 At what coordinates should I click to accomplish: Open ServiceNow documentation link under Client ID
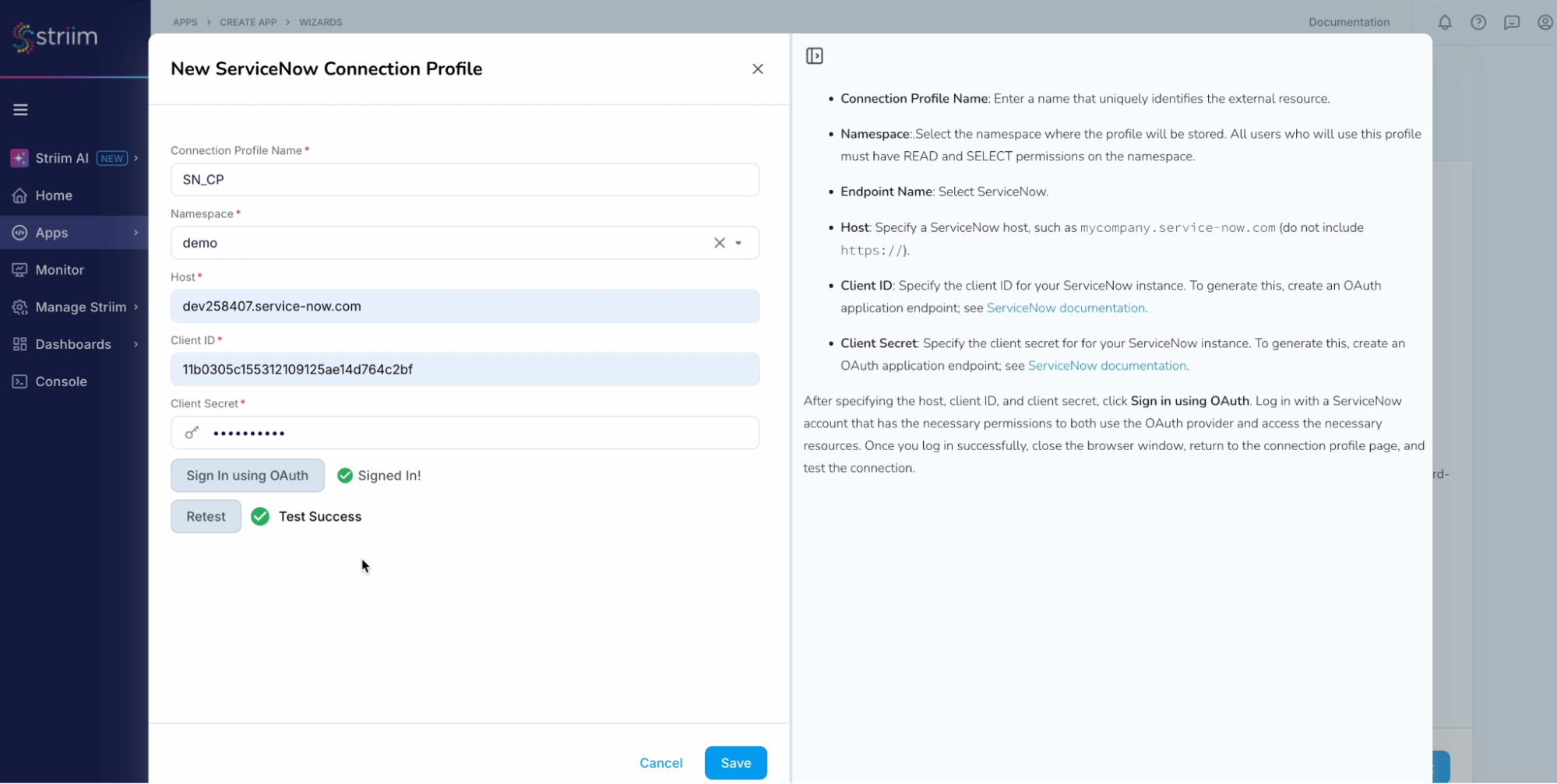[1066, 308]
